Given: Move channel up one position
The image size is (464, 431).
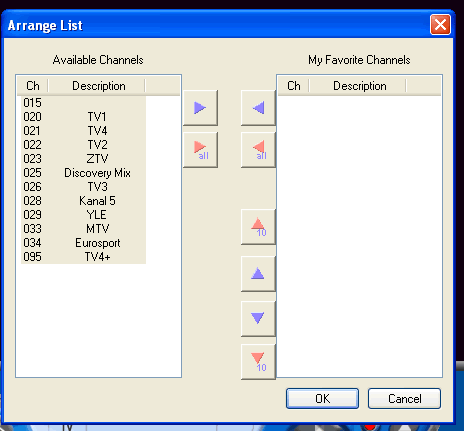Looking at the screenshot, I should pyautogui.click(x=258, y=274).
